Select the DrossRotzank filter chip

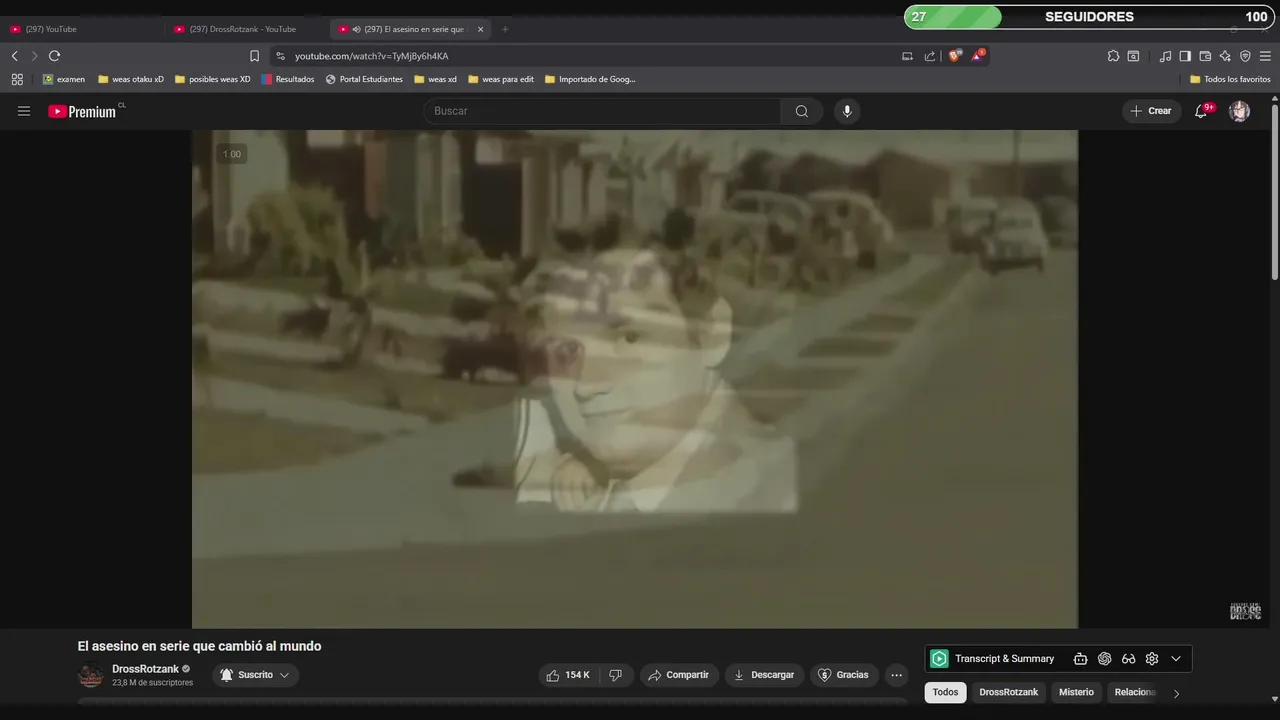tap(1008, 692)
